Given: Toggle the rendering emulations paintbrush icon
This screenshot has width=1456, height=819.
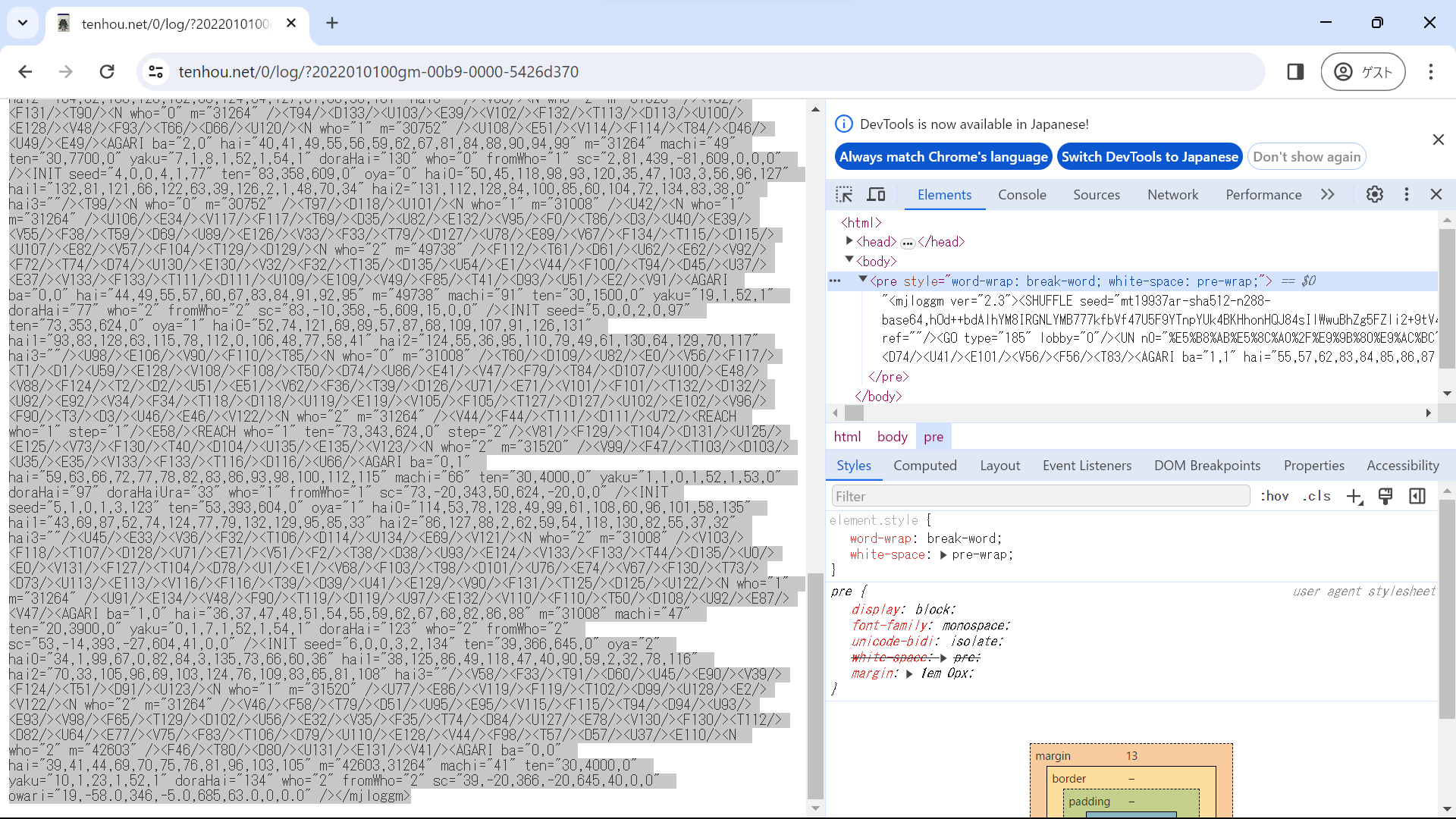Looking at the screenshot, I should (1385, 496).
